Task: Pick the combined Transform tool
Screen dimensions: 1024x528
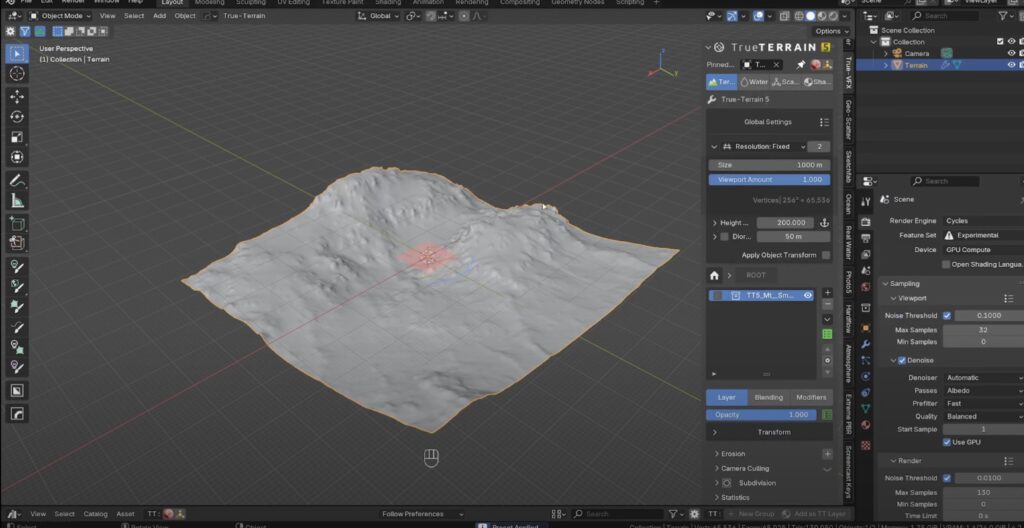Action: tap(17, 157)
